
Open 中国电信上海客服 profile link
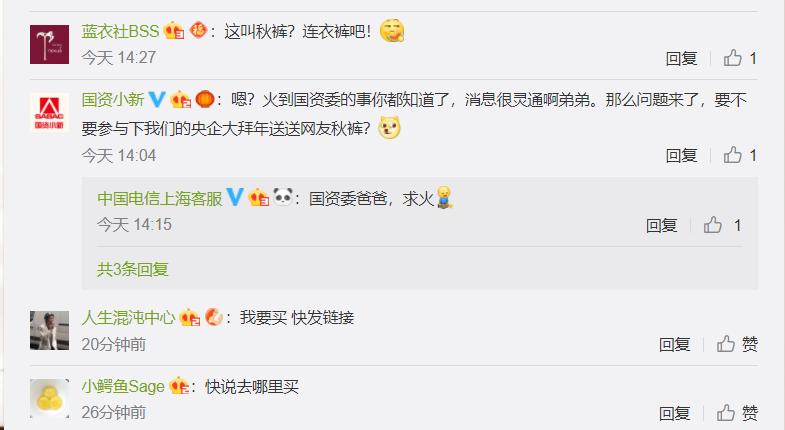[x=160, y=198]
